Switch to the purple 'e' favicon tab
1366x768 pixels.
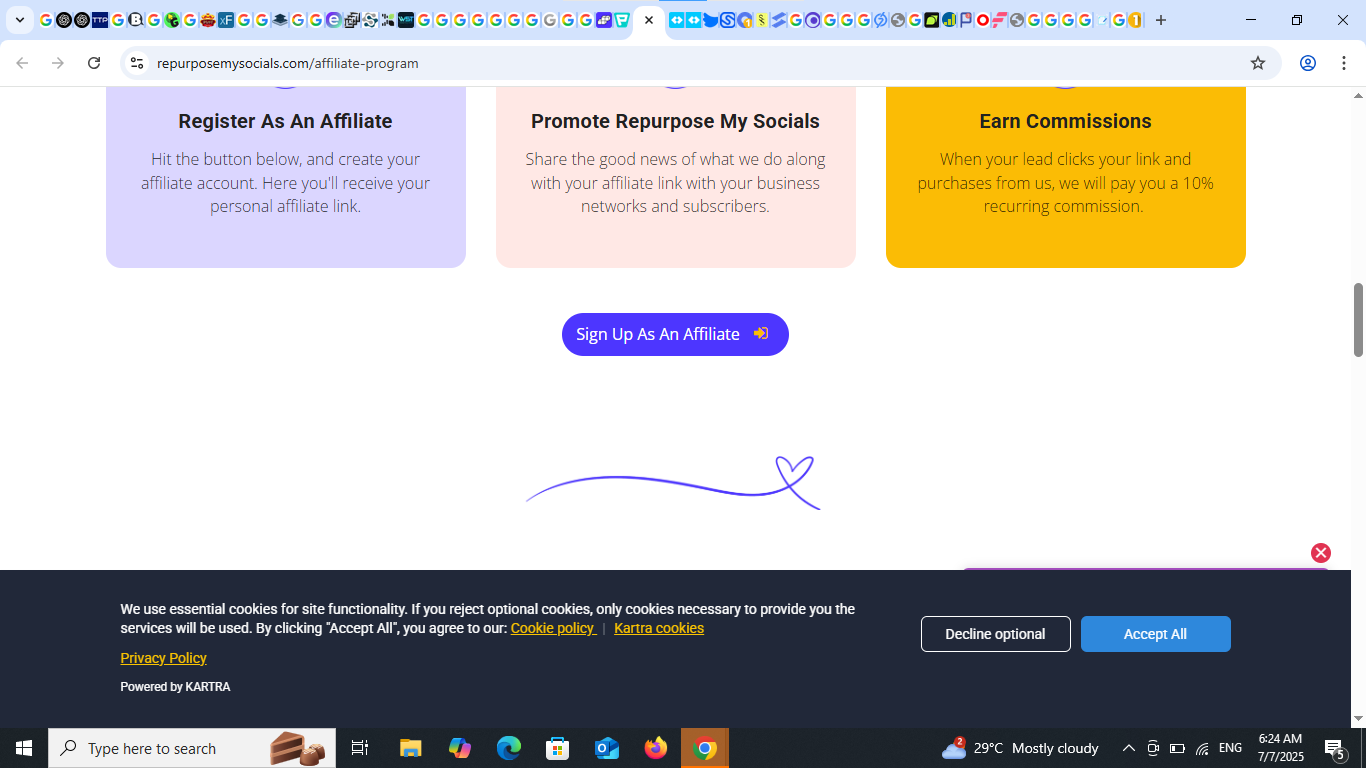click(334, 20)
